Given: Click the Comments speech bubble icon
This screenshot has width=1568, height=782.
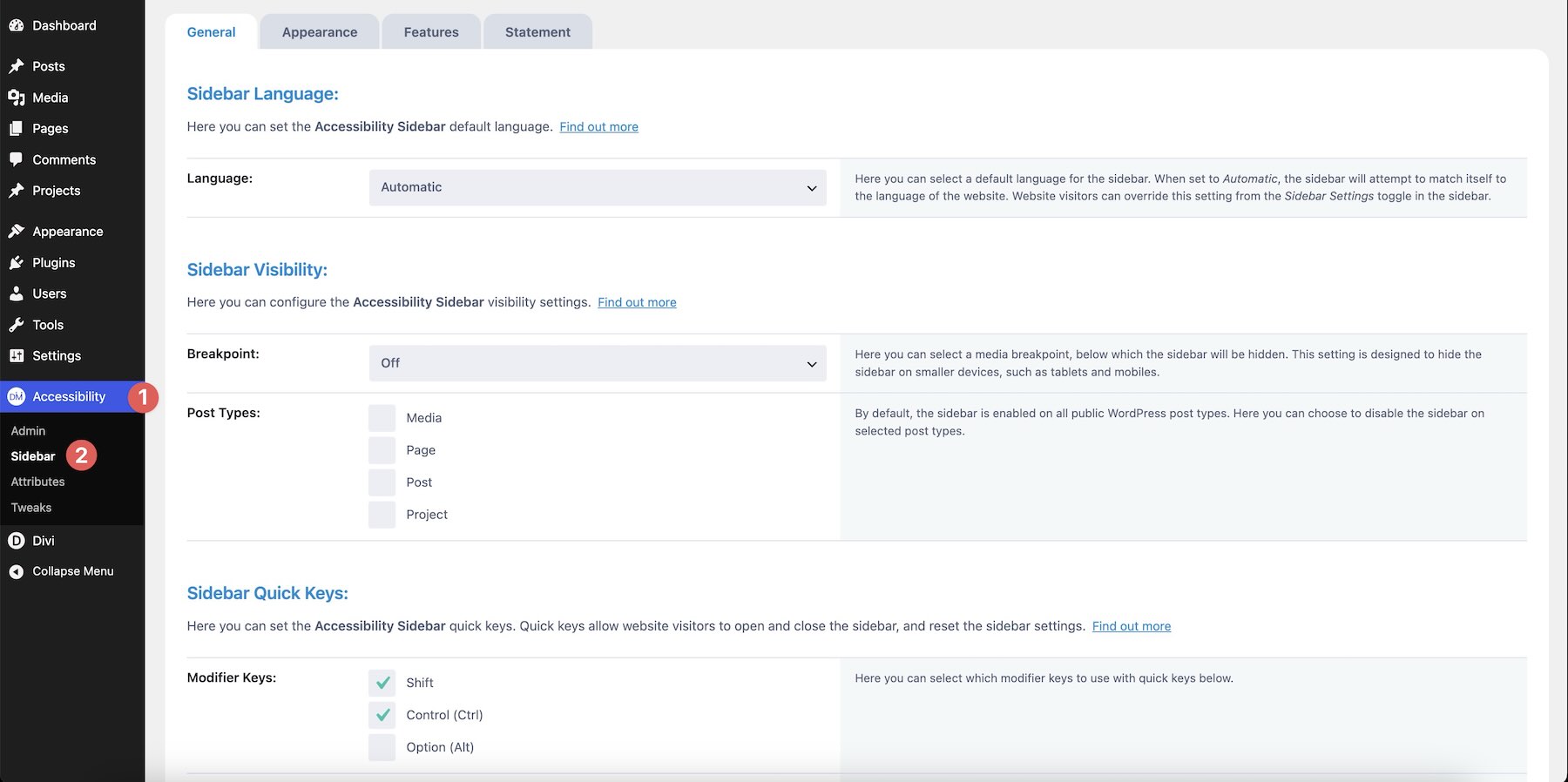Looking at the screenshot, I should (x=17, y=159).
